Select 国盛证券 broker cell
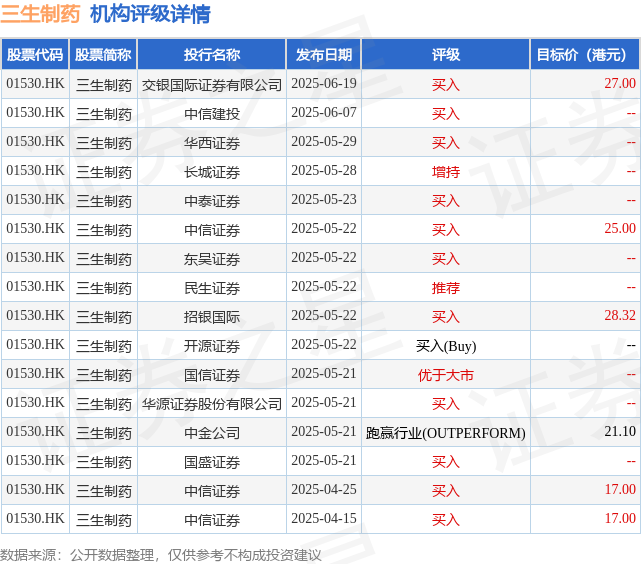The image size is (641, 564). click(212, 462)
